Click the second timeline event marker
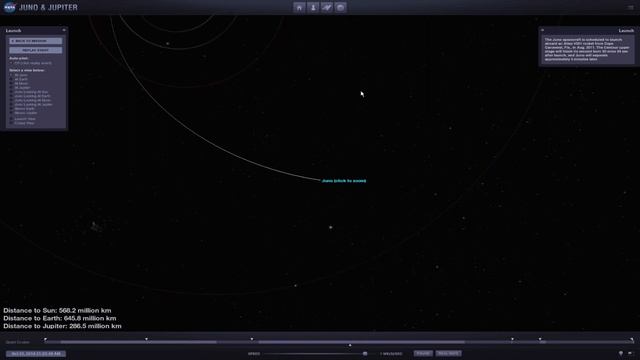Screen dimensions: 640x360 (x=147, y=339)
